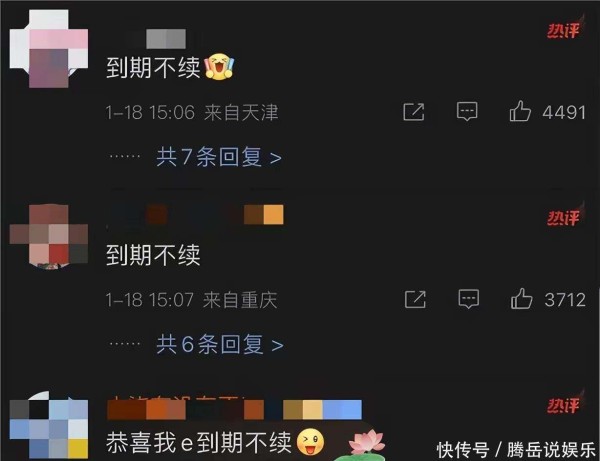Reply to the 15:07 comment
This screenshot has width=600, height=461.
point(468,298)
